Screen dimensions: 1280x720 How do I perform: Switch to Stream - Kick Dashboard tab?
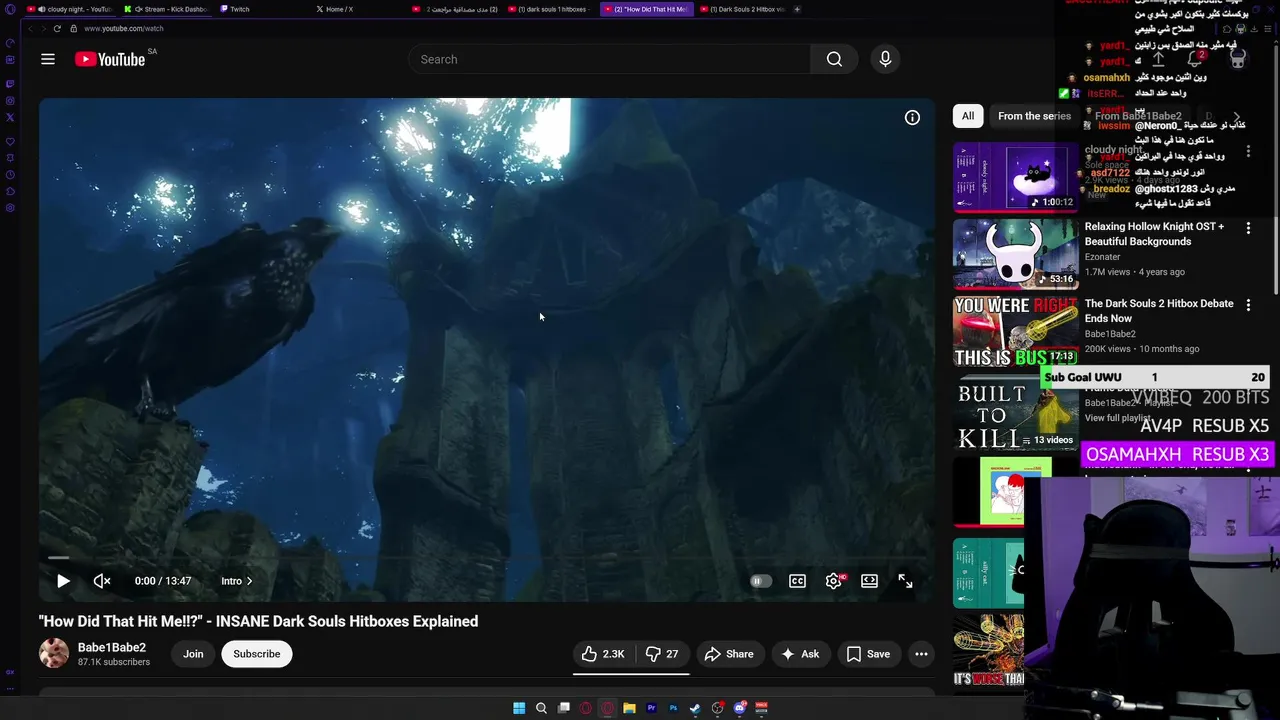pyautogui.click(x=167, y=9)
